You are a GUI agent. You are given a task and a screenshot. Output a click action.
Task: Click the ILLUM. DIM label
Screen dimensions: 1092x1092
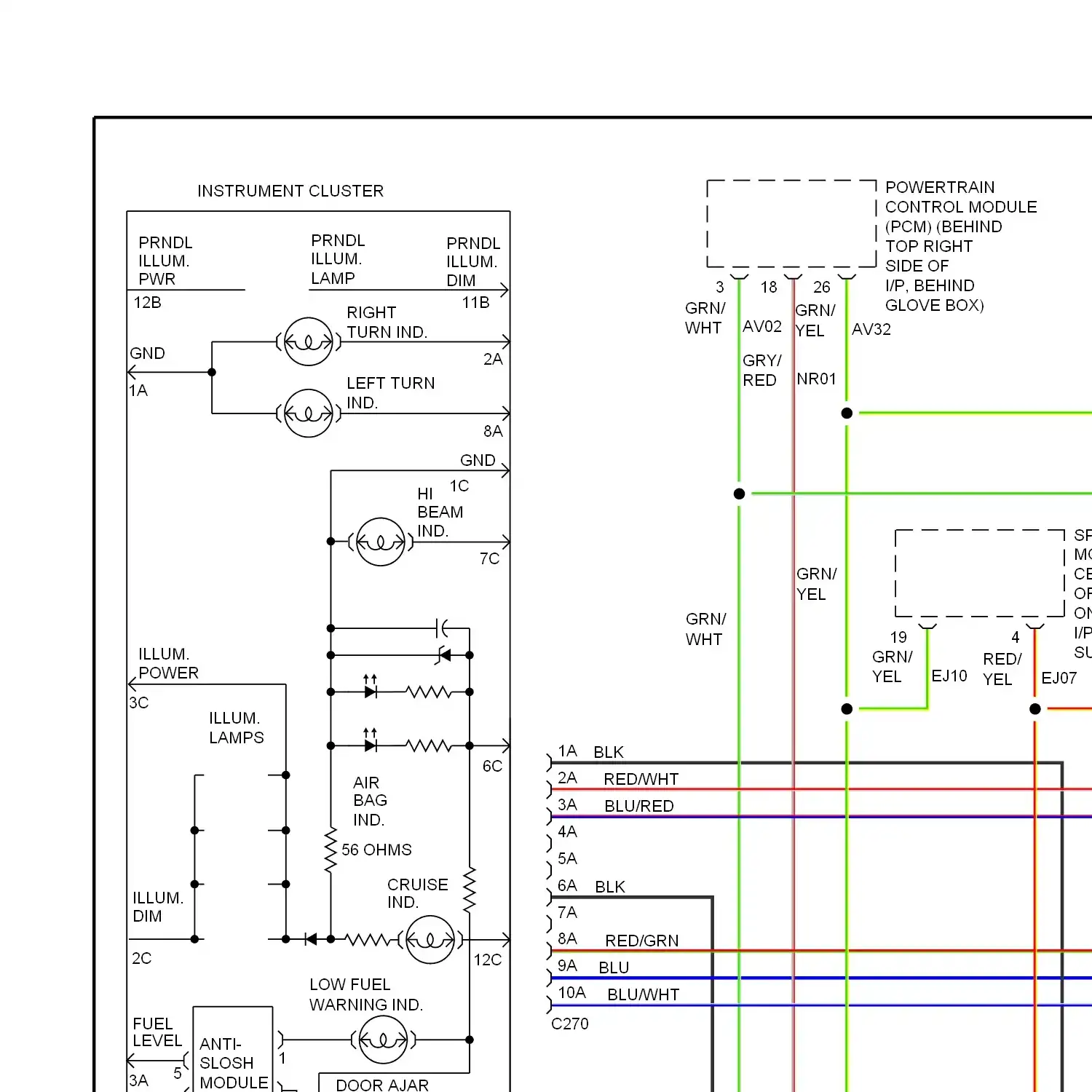pyautogui.click(x=158, y=906)
